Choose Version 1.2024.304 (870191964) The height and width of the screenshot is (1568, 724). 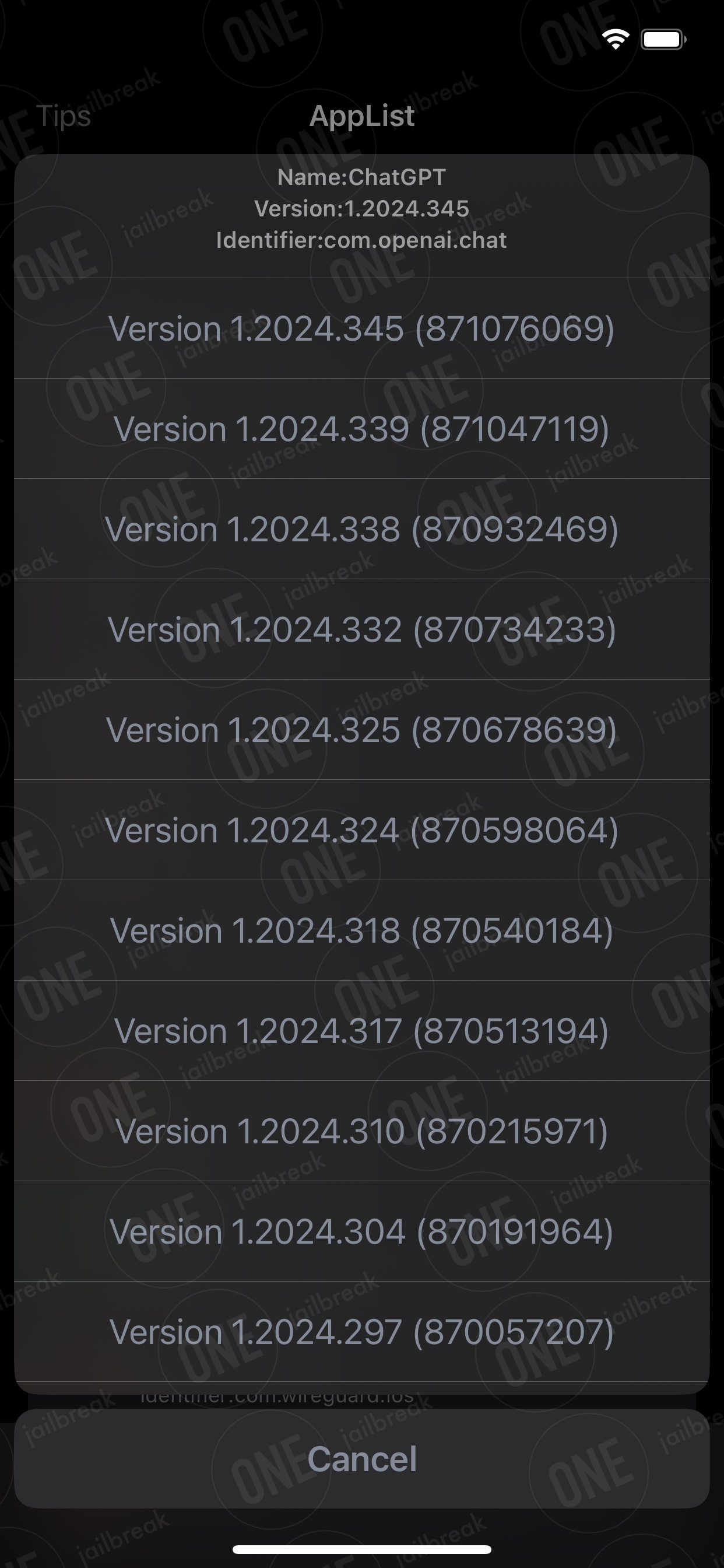coord(362,1232)
